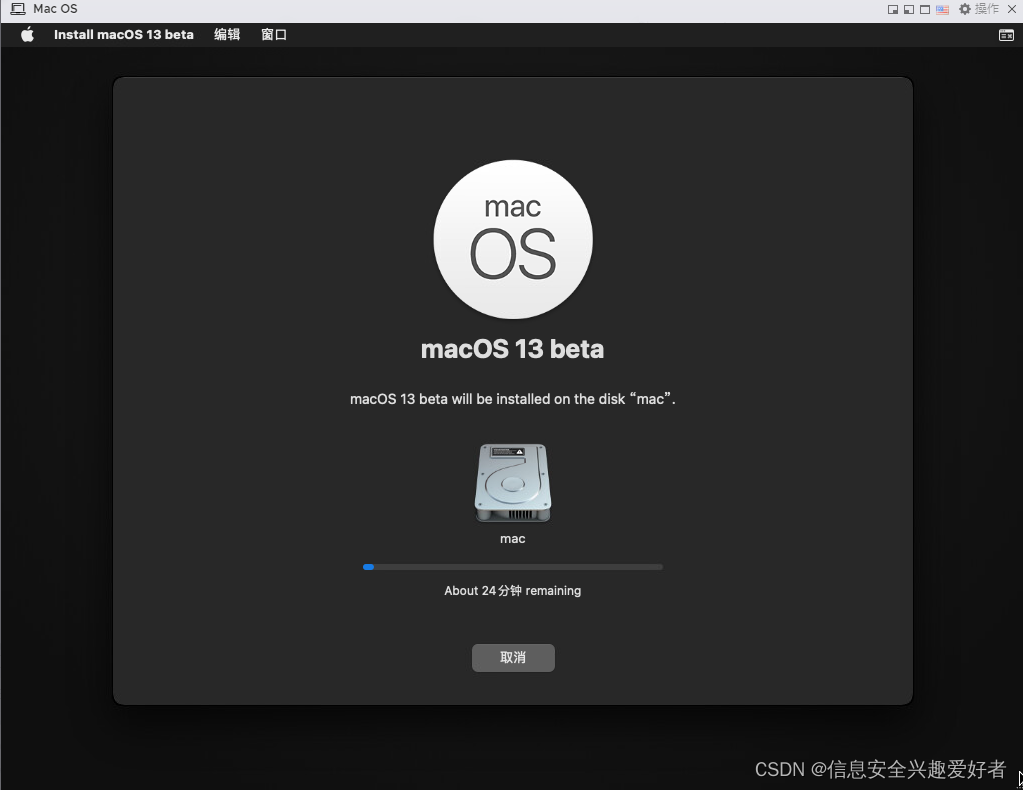Click the keyboard input menu bar icon
Image resolution: width=1023 pixels, height=790 pixels.
pos(1006,35)
